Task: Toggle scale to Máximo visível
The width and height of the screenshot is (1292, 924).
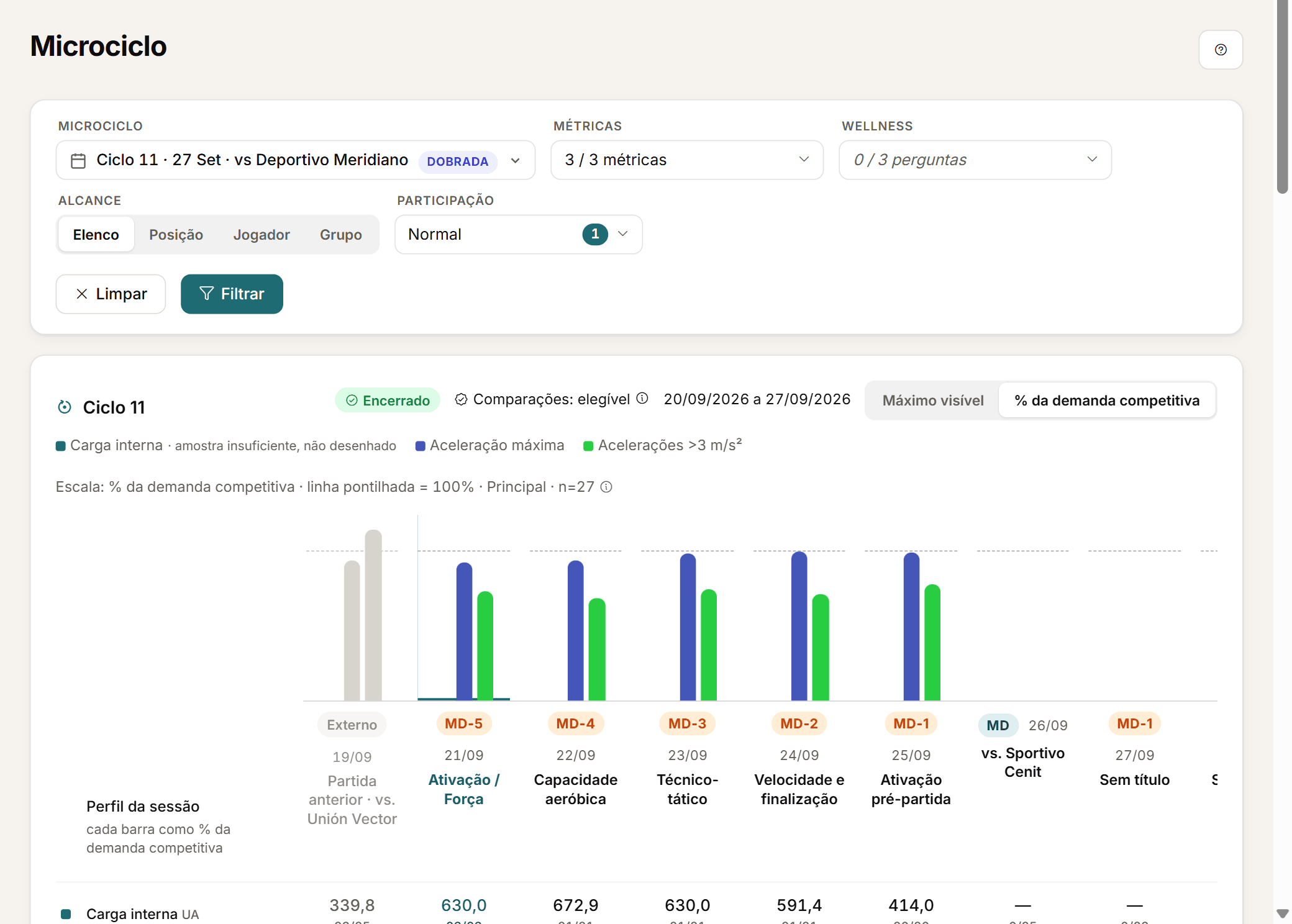Action: (x=933, y=401)
